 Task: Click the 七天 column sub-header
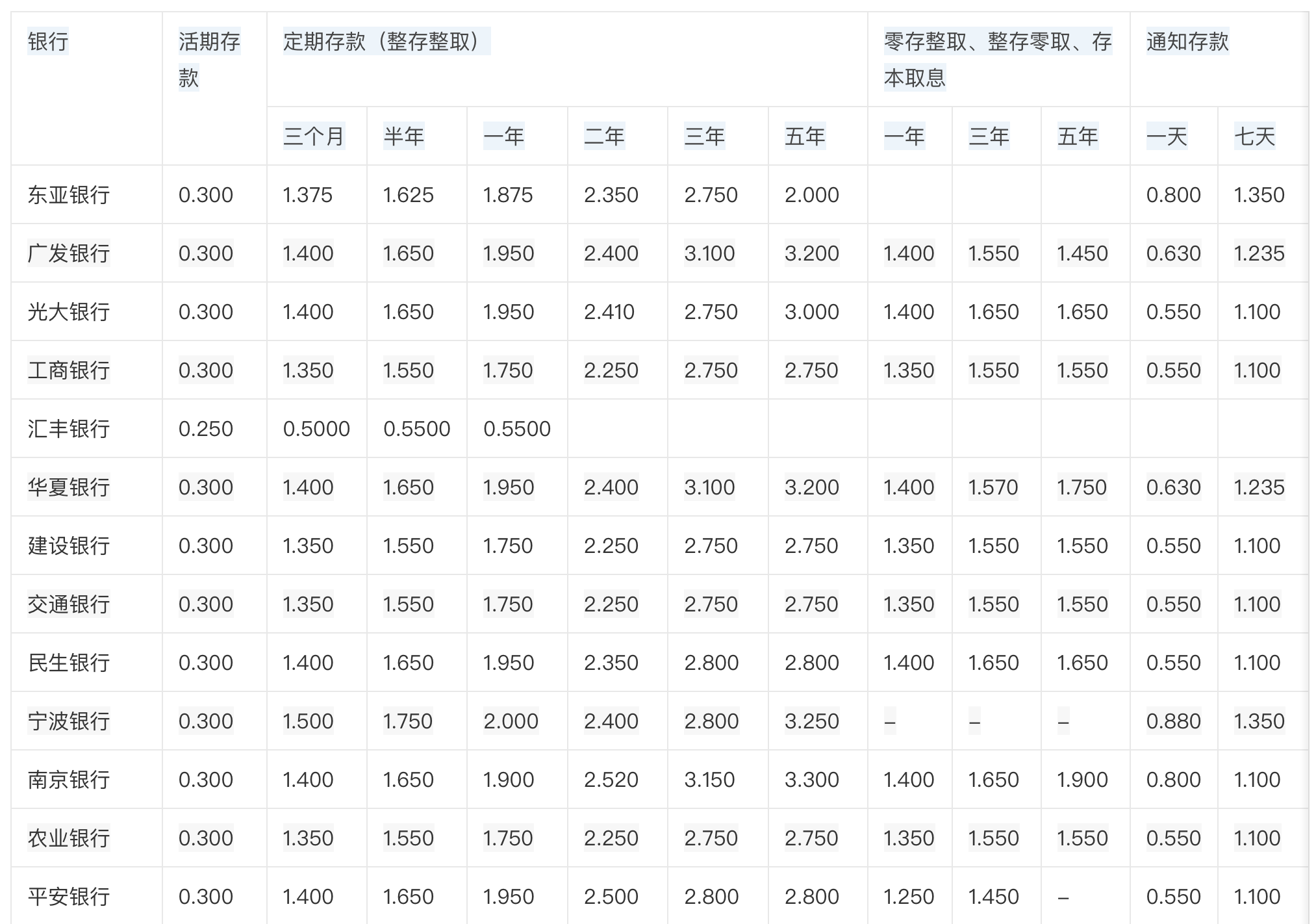tap(1254, 136)
